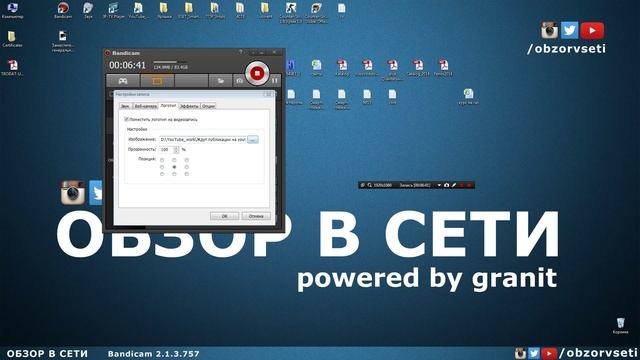Click the 00:06:41 recording timer
The image size is (640, 360).
tap(127, 65)
